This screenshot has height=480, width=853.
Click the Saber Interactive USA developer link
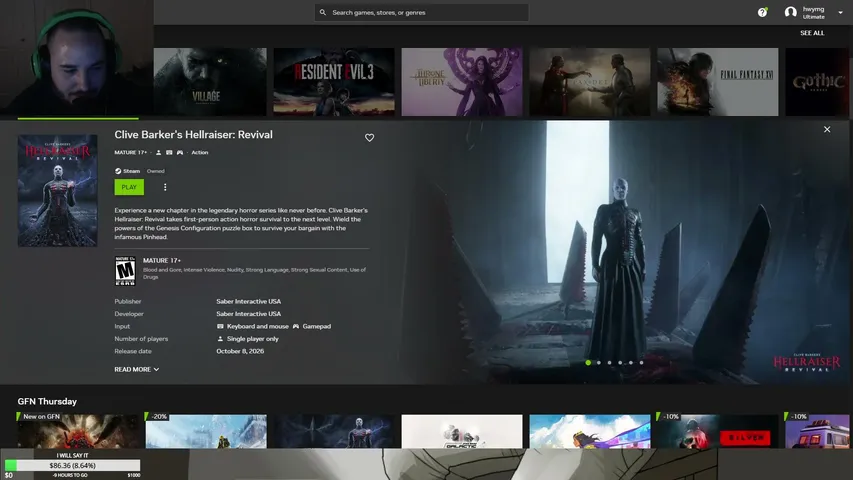(249, 314)
